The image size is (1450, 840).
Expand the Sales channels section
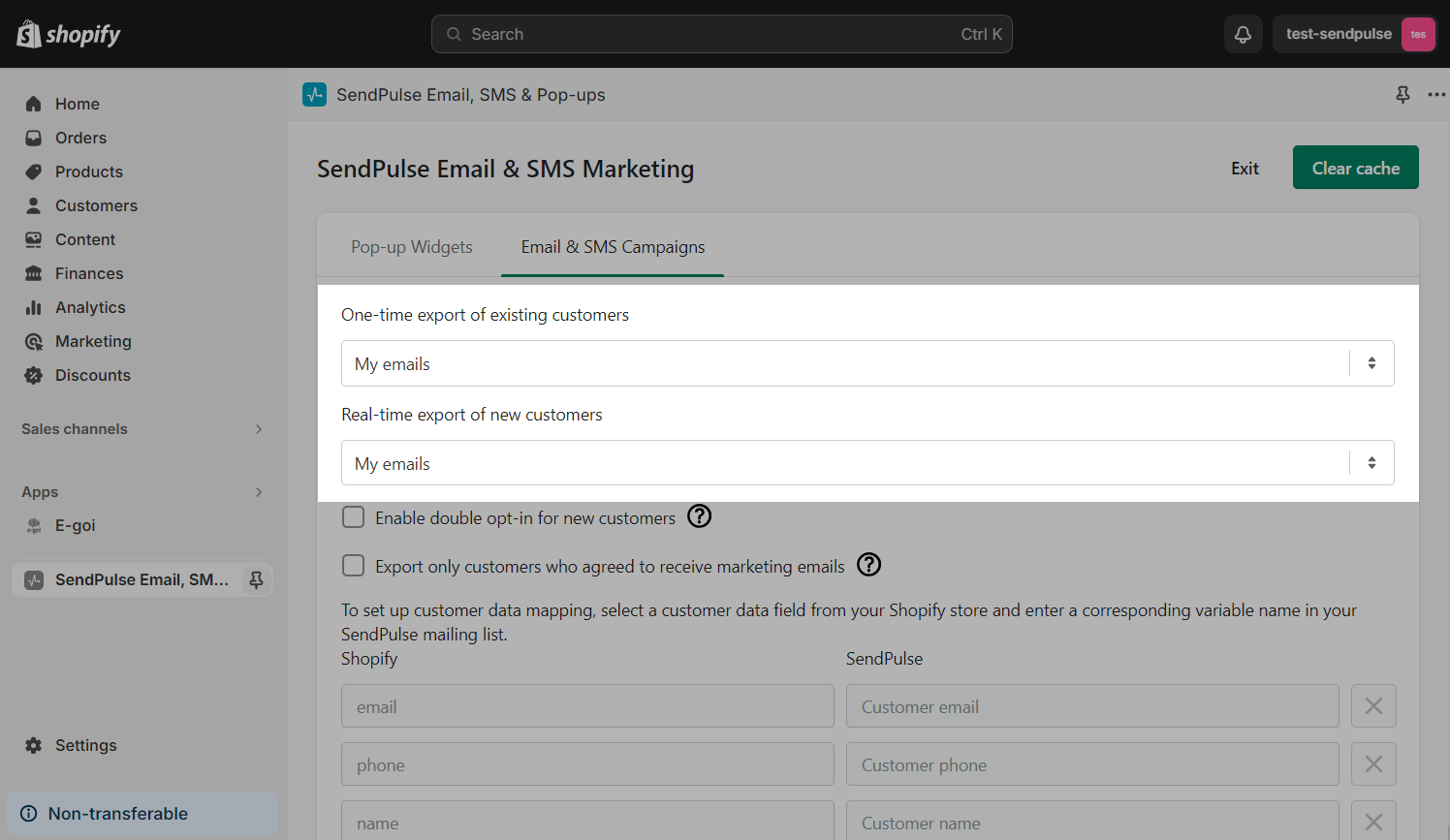(x=258, y=429)
